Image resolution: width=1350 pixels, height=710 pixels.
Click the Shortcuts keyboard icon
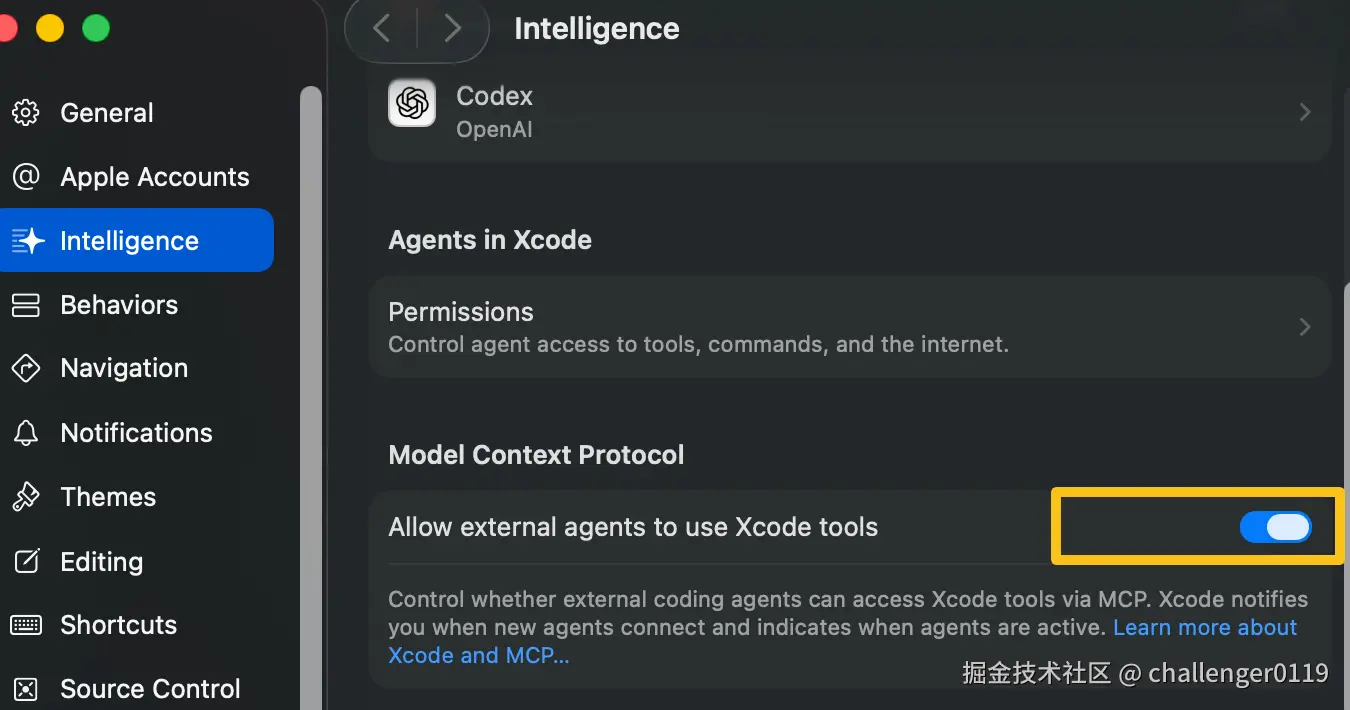[x=26, y=625]
